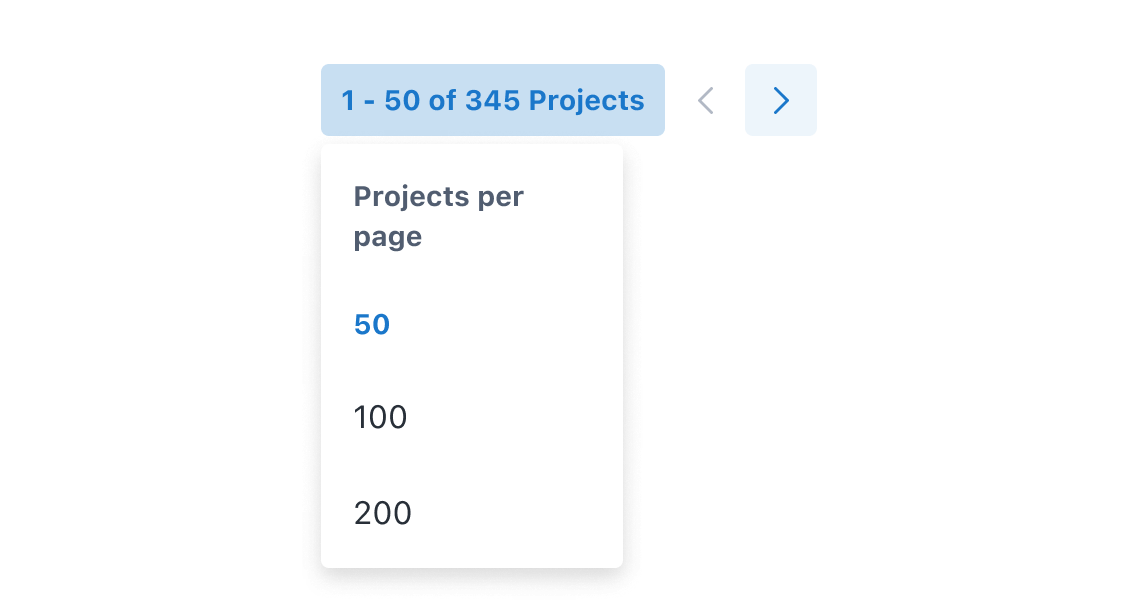Click the "Projects per page" heading

pyautogui.click(x=438, y=216)
